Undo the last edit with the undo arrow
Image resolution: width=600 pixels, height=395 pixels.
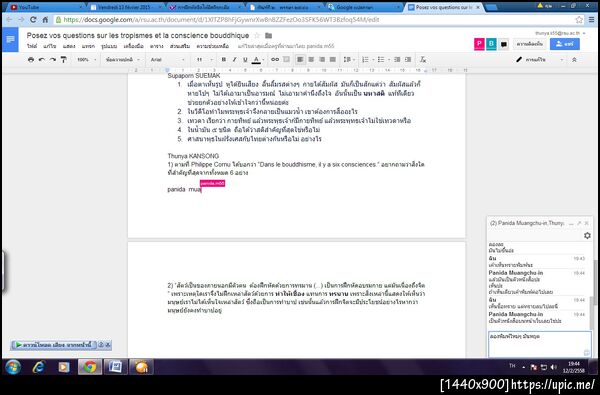(42, 60)
